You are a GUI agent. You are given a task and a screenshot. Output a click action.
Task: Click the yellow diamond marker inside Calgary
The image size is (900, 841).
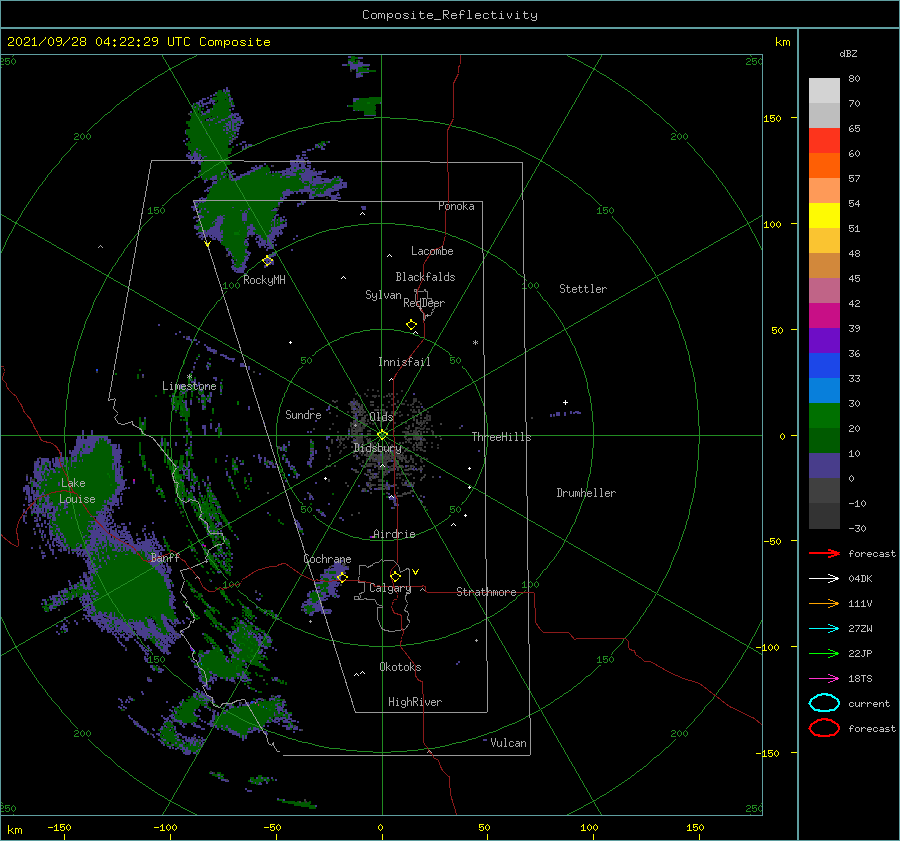click(x=395, y=576)
